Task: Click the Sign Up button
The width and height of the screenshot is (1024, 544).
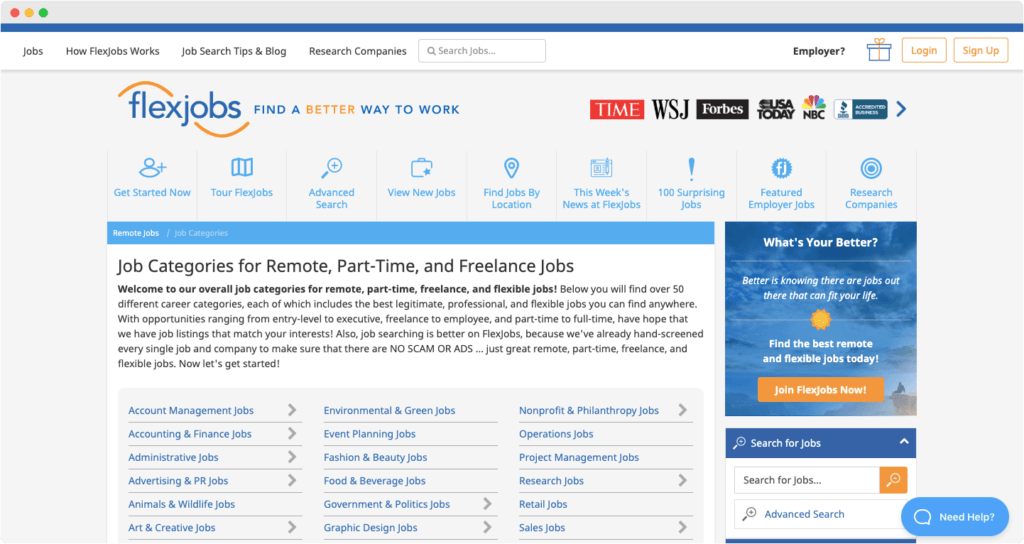Action: (980, 50)
